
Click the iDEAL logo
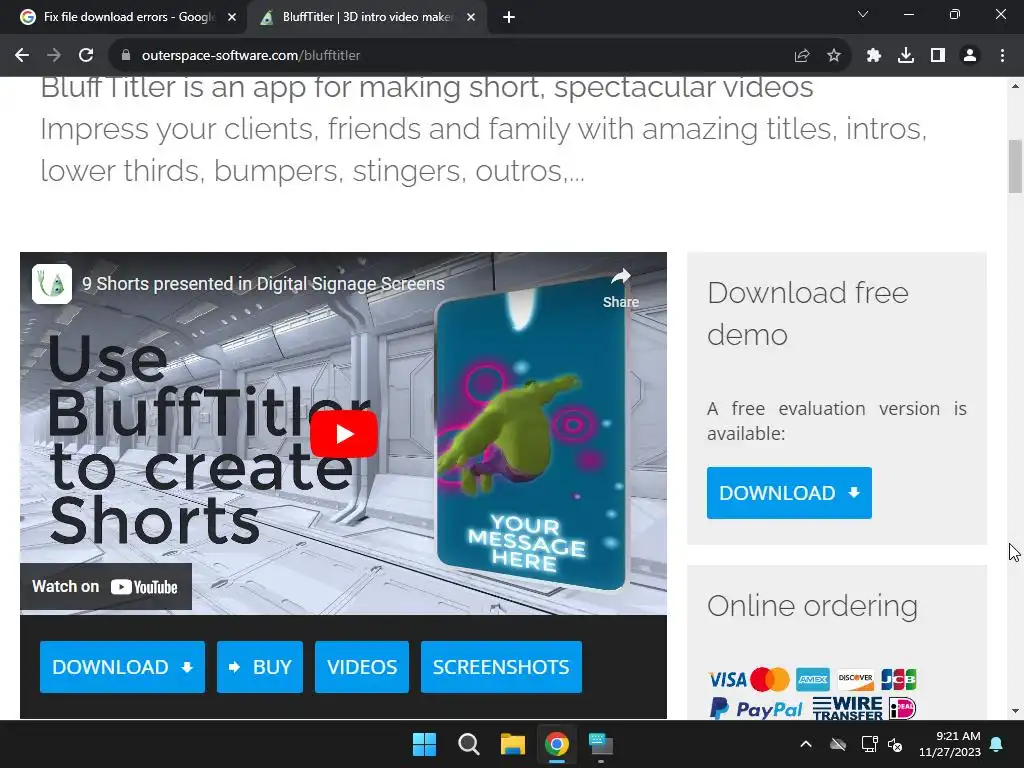pos(903,708)
